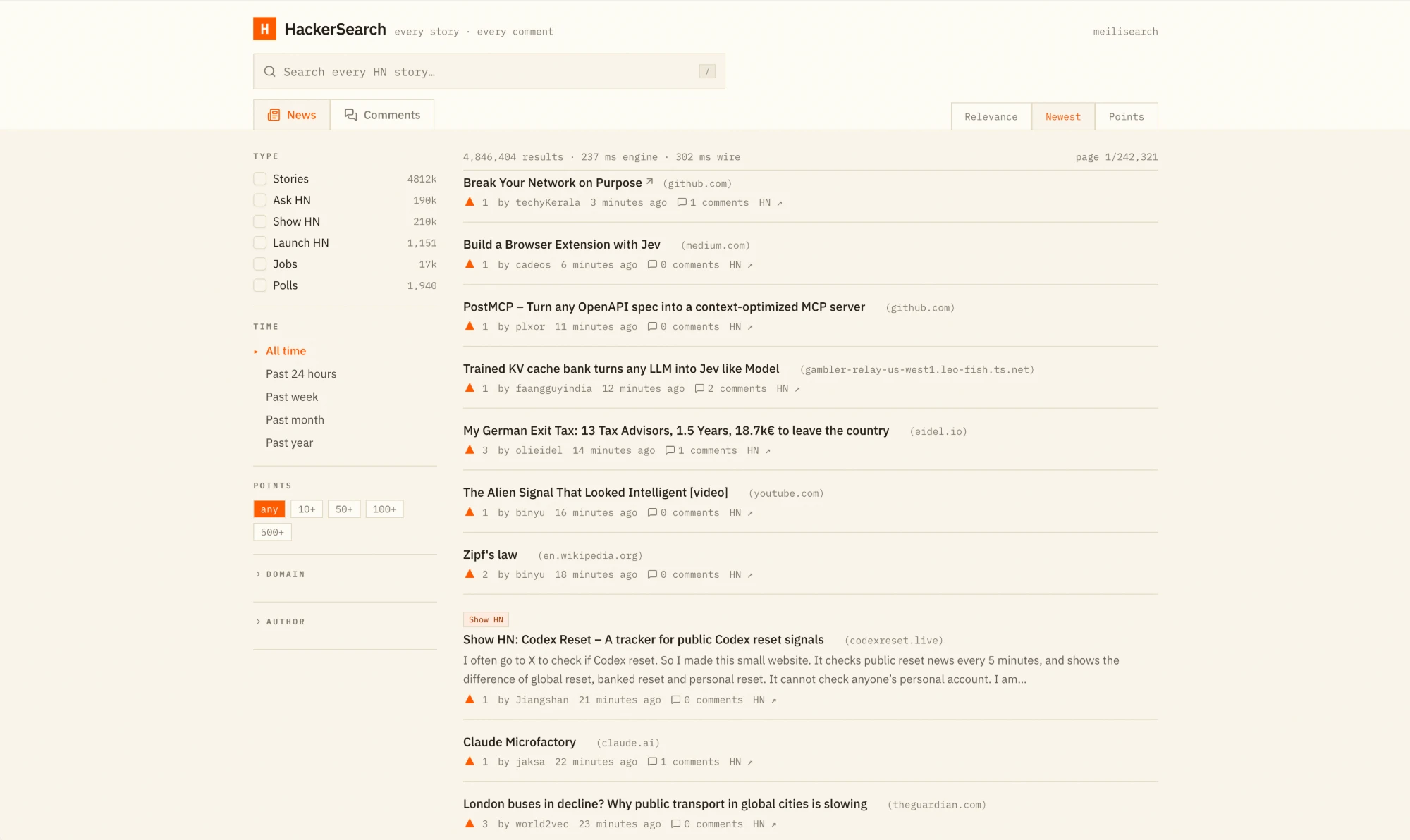Screen dimensions: 1410x840
Task: Open the London buses in decline story
Action: coord(665,804)
